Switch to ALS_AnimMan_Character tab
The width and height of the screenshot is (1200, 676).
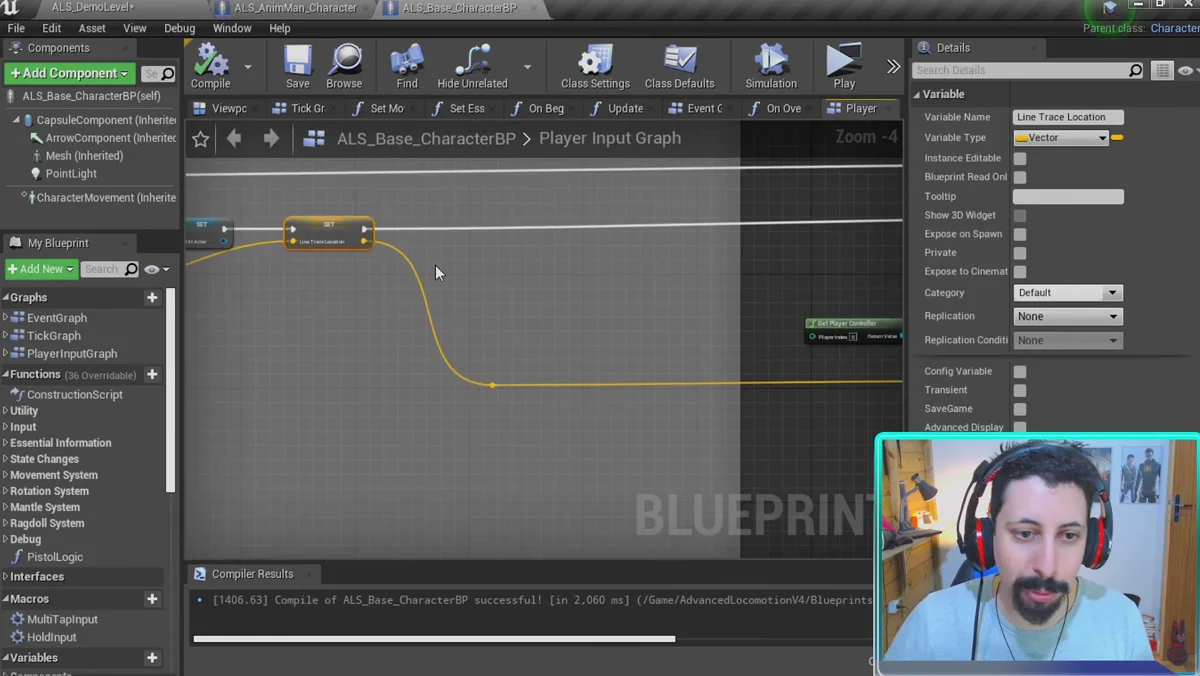(x=295, y=8)
